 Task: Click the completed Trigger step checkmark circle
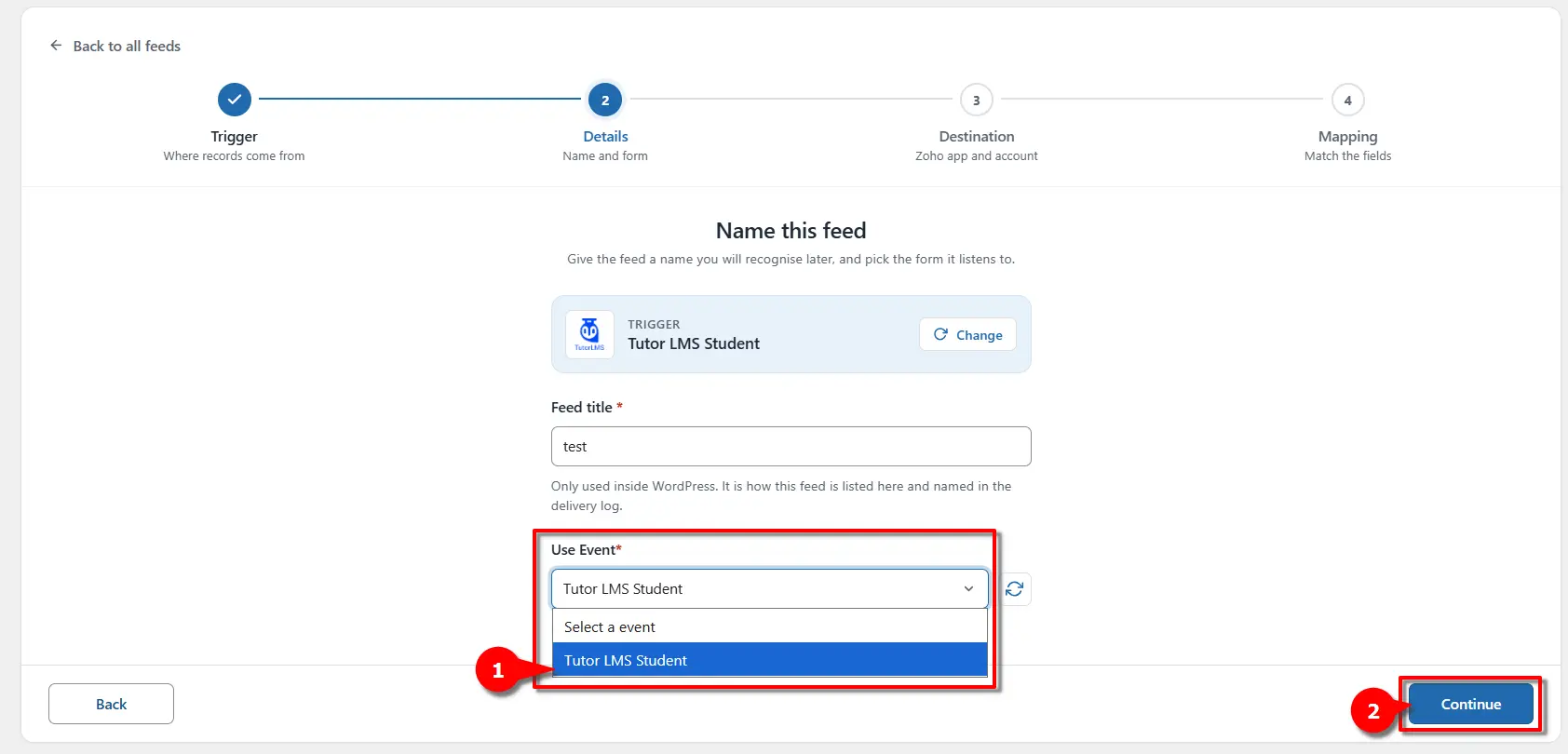coord(235,100)
